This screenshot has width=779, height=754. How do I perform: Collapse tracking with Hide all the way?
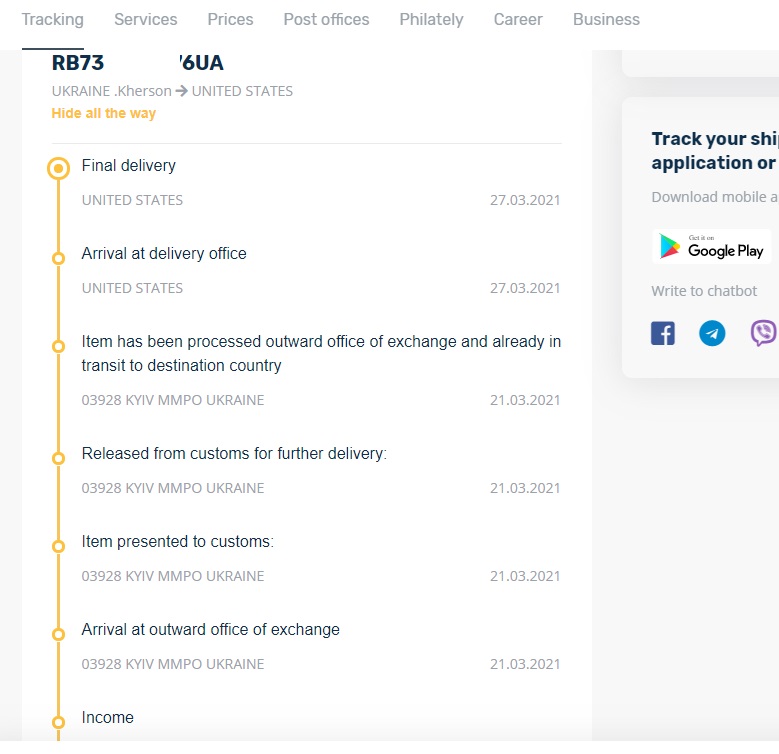pos(104,113)
